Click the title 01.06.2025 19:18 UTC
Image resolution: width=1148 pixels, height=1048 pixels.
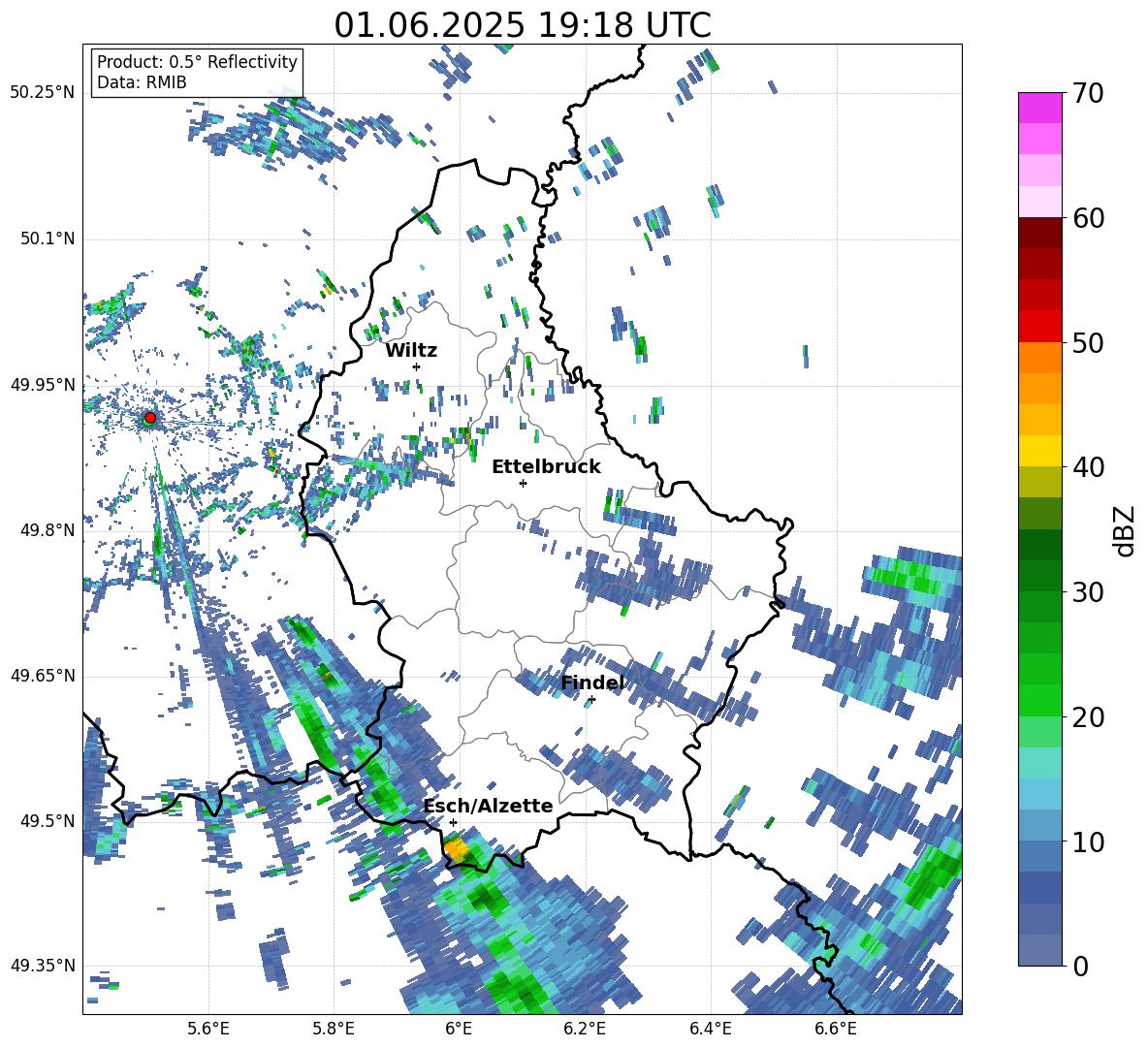pos(523,25)
